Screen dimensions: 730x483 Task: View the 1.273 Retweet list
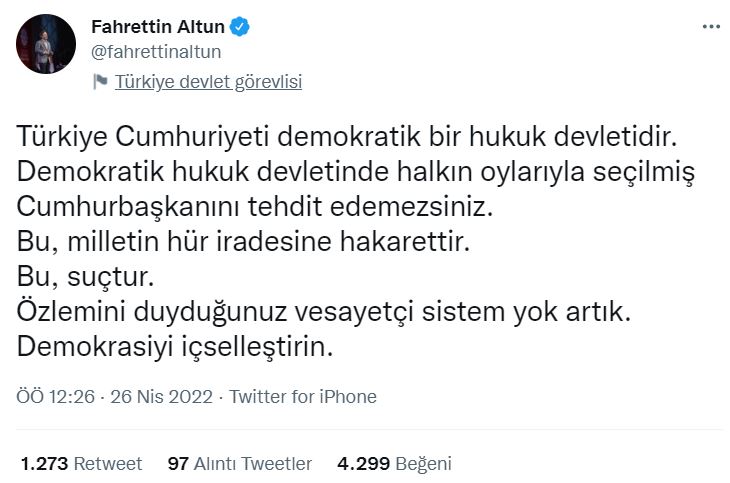pos(82,463)
